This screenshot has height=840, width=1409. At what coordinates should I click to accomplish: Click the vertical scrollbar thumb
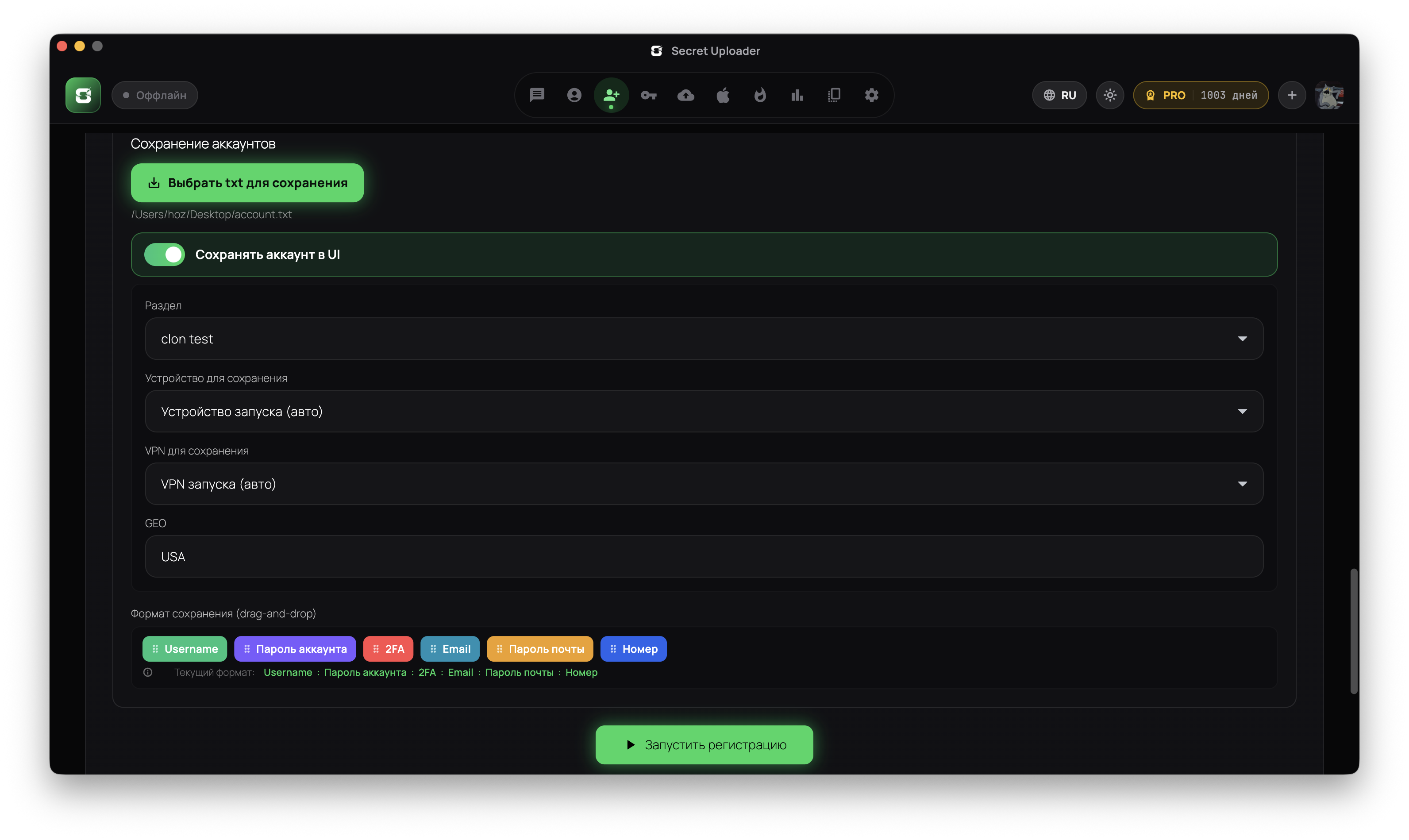tap(1354, 631)
